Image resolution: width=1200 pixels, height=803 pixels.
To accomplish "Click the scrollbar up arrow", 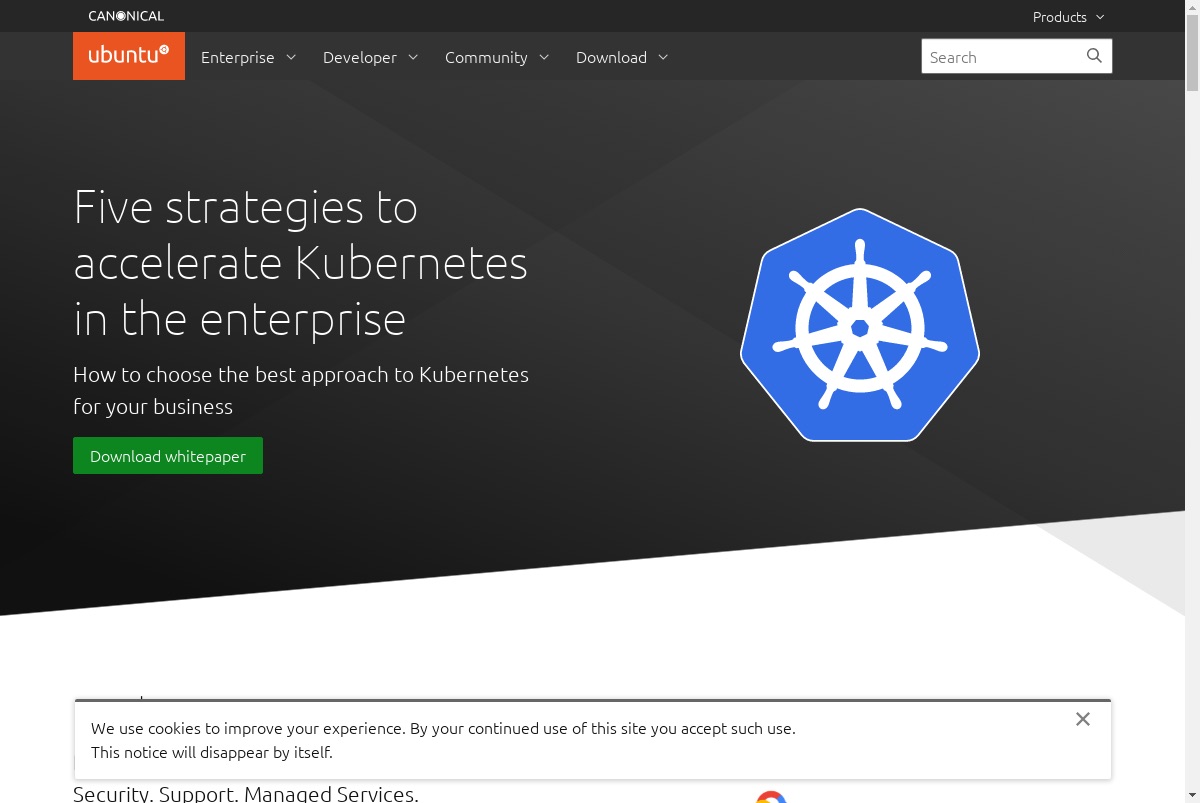I will [x=1192, y=7].
